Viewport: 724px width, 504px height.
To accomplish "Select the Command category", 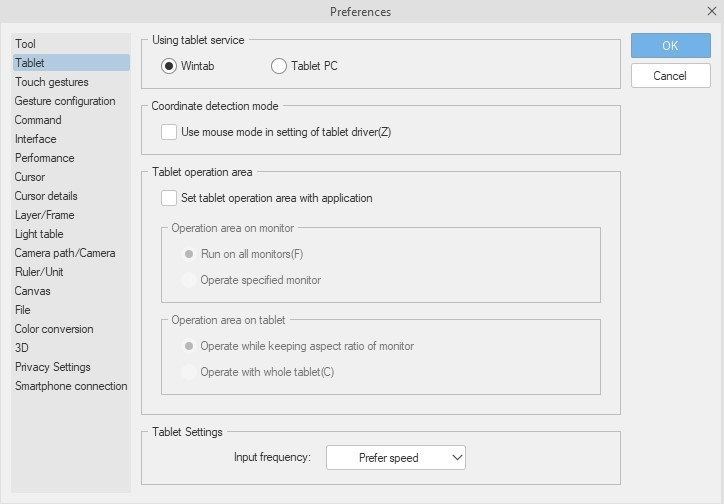I will (x=38, y=120).
